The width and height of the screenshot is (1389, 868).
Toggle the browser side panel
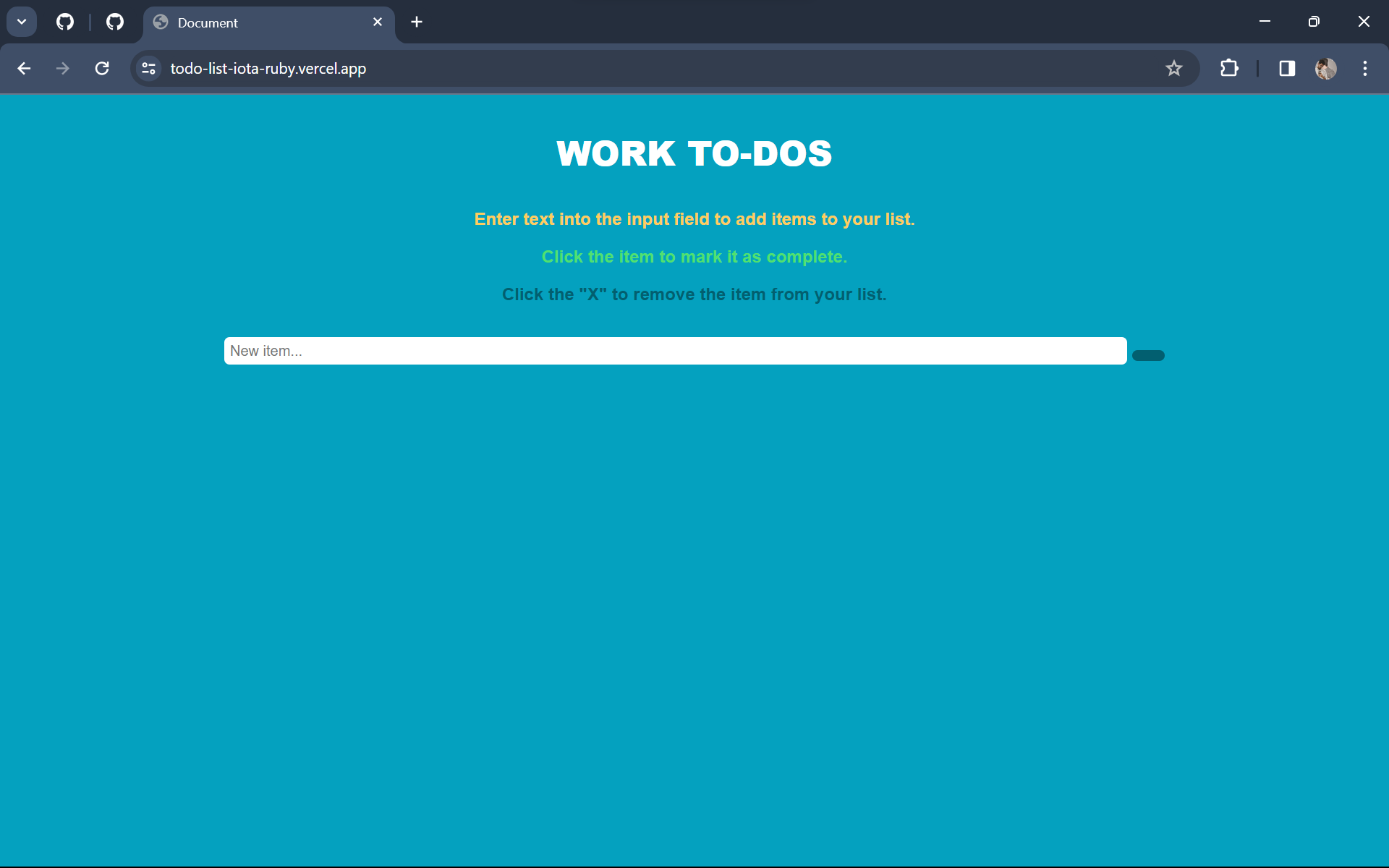coord(1287,68)
